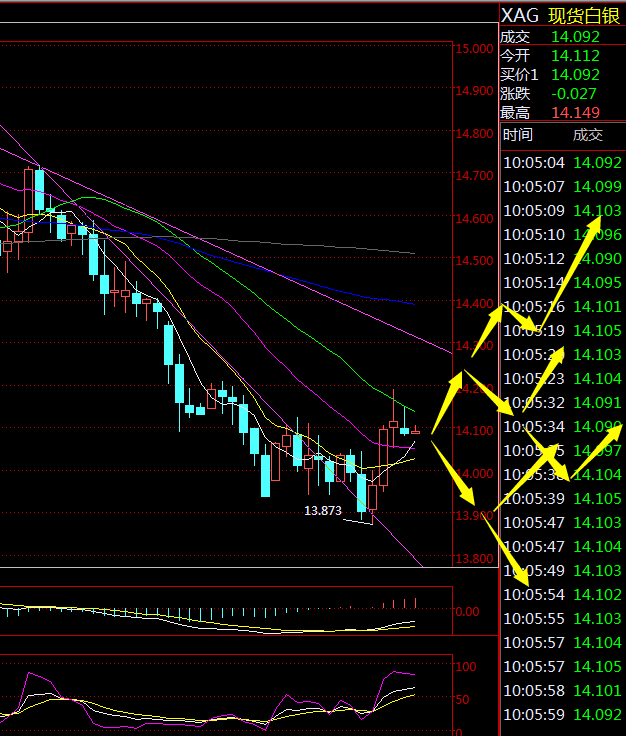Click the 14.700 price axis label
The width and height of the screenshot is (626, 736).
tap(474, 176)
